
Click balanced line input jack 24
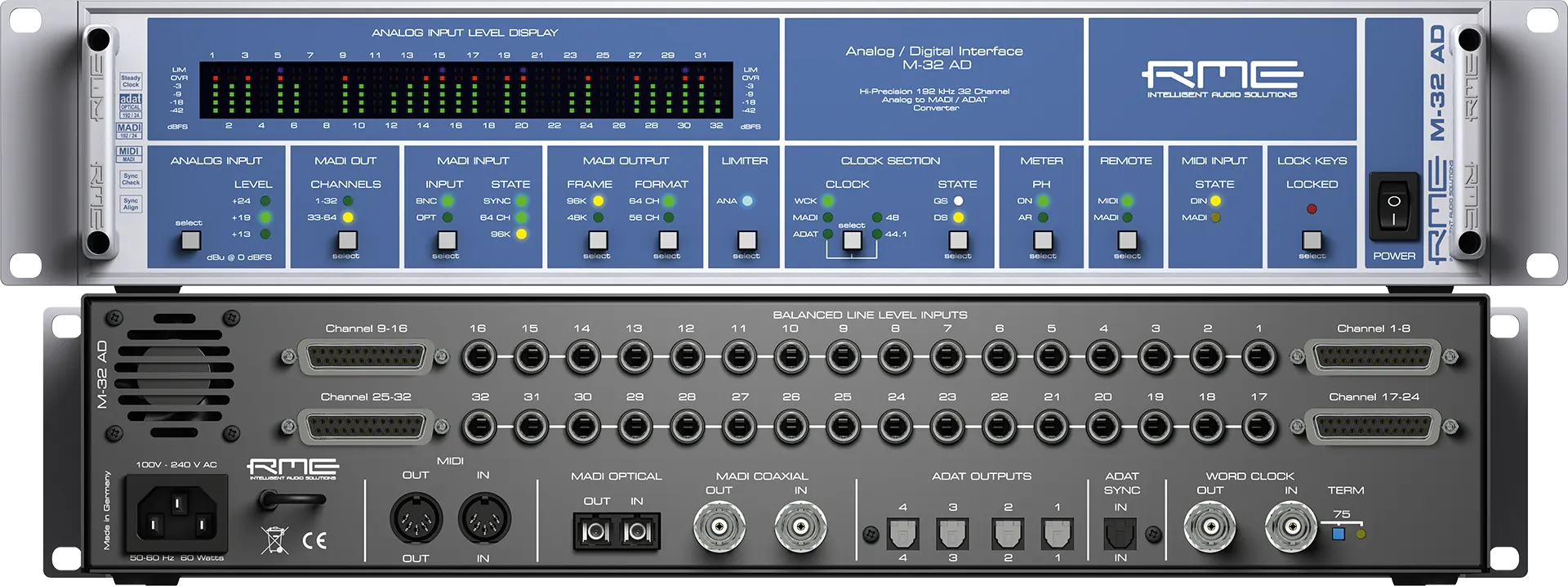coord(895,427)
